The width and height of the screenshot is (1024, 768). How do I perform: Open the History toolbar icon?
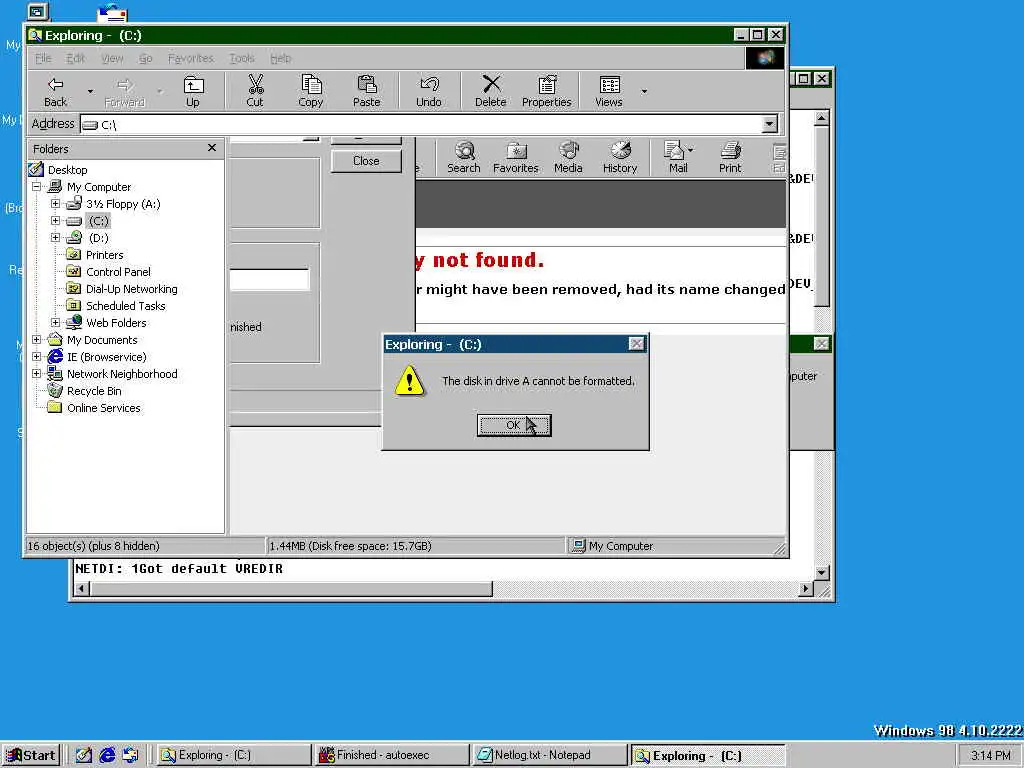click(x=620, y=157)
